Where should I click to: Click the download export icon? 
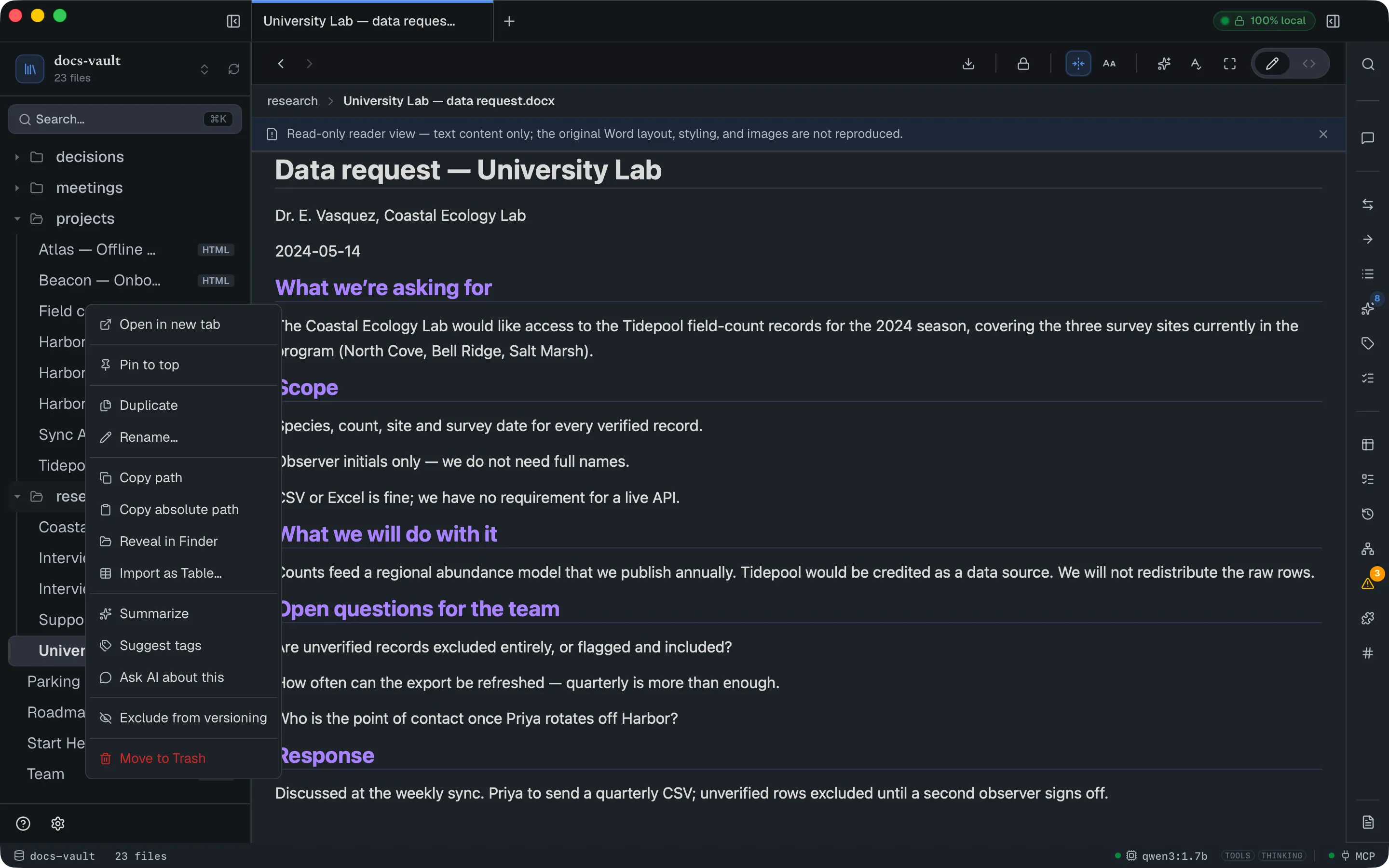coord(968,64)
